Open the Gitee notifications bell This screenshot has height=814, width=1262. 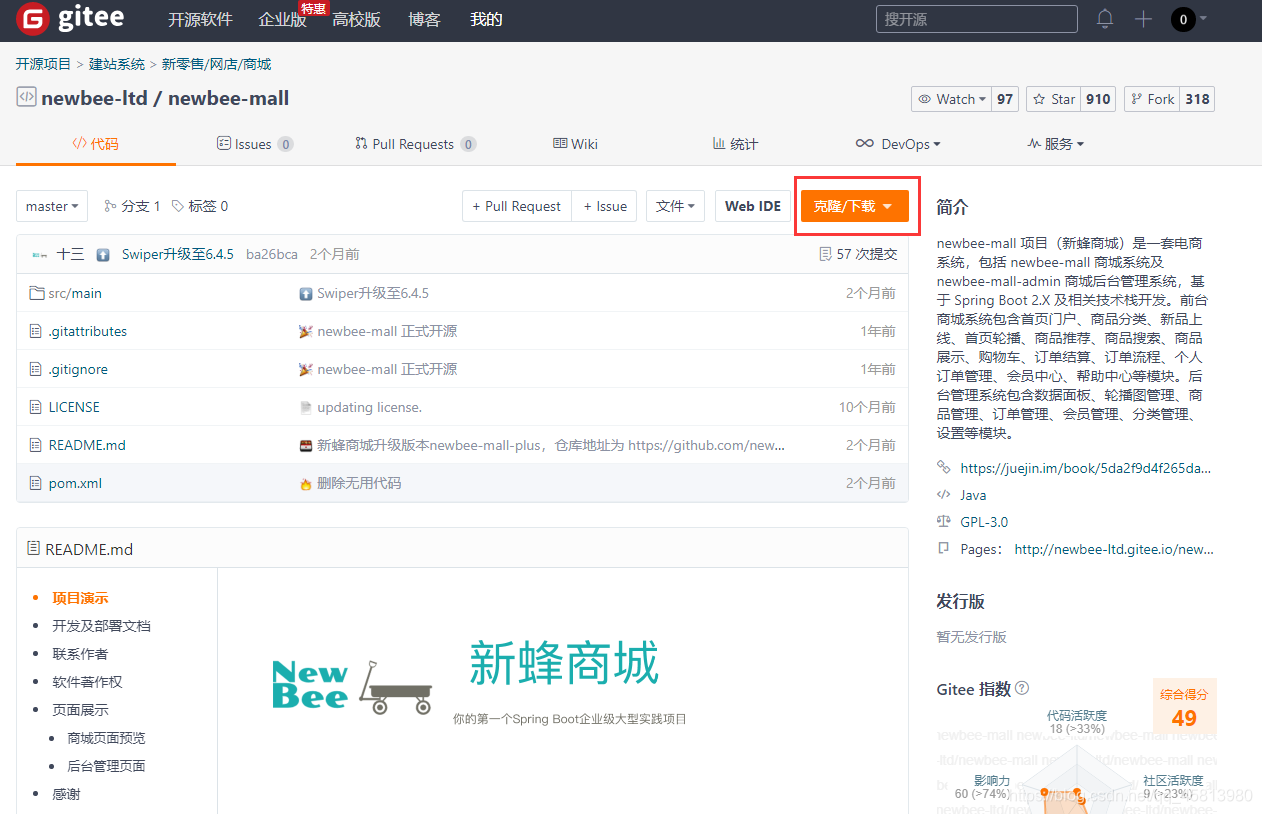[1104, 18]
